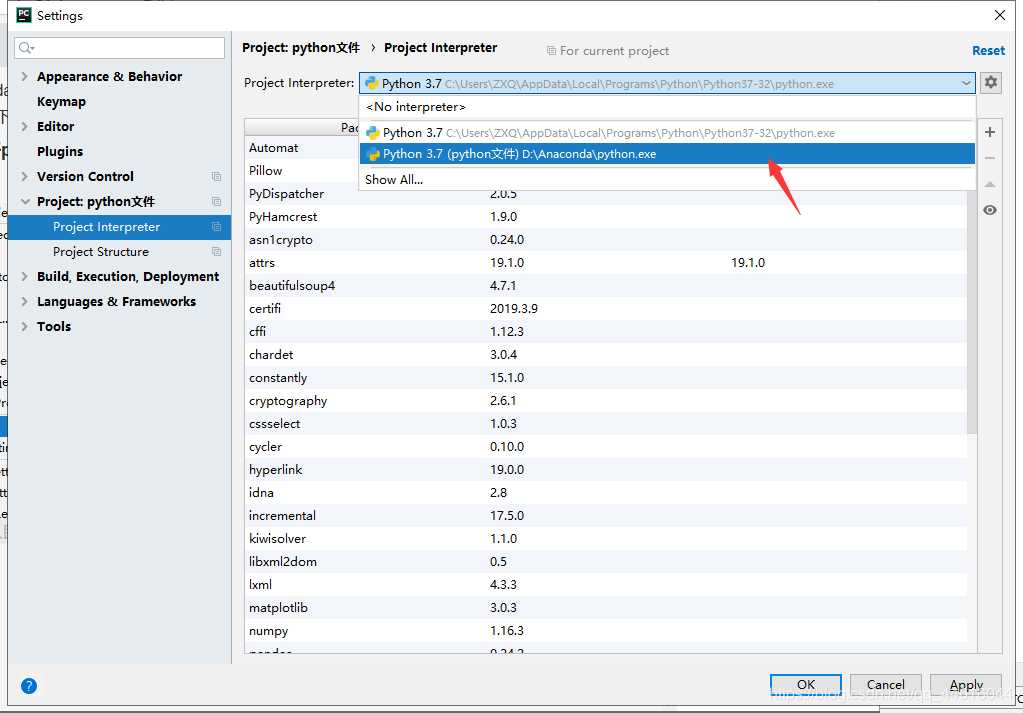Select the libxml2dom package row

[x=605, y=561]
